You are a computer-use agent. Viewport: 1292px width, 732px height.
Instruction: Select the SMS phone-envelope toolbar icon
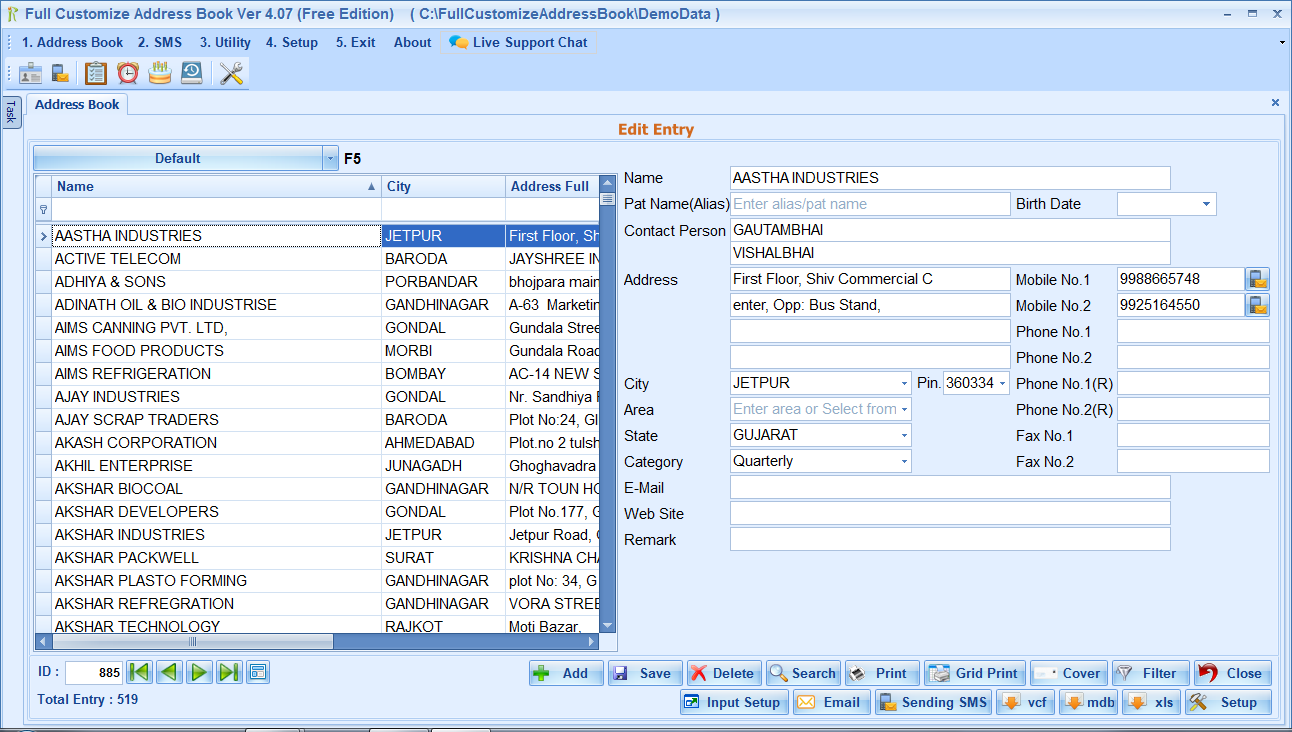coord(58,72)
